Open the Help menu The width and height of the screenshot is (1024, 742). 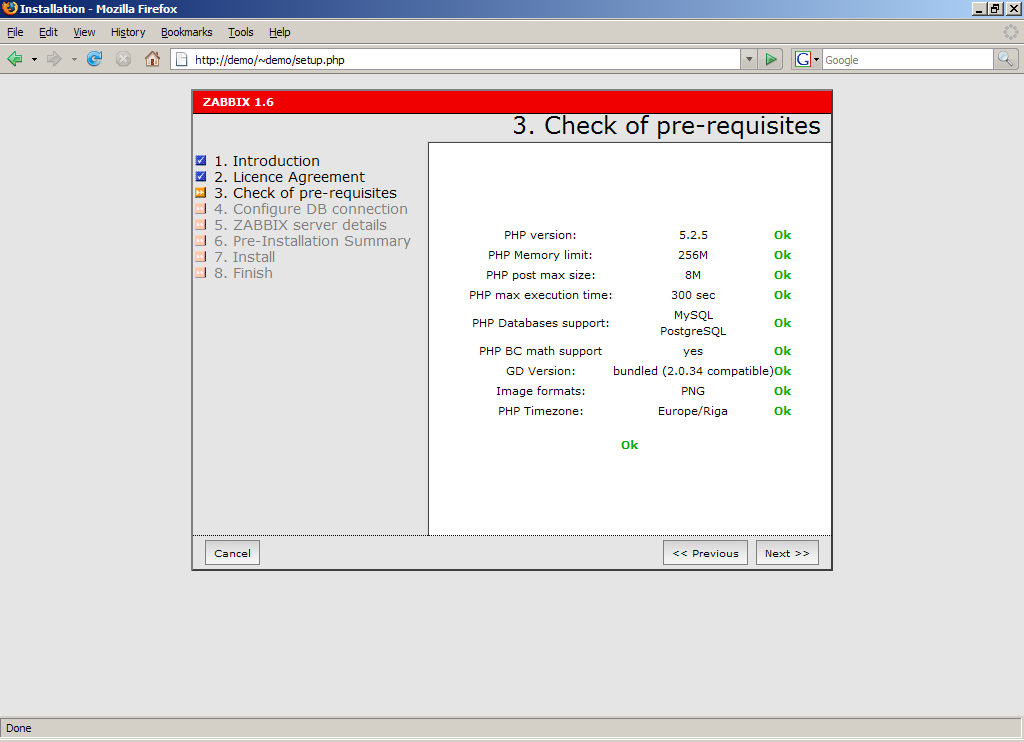[280, 32]
